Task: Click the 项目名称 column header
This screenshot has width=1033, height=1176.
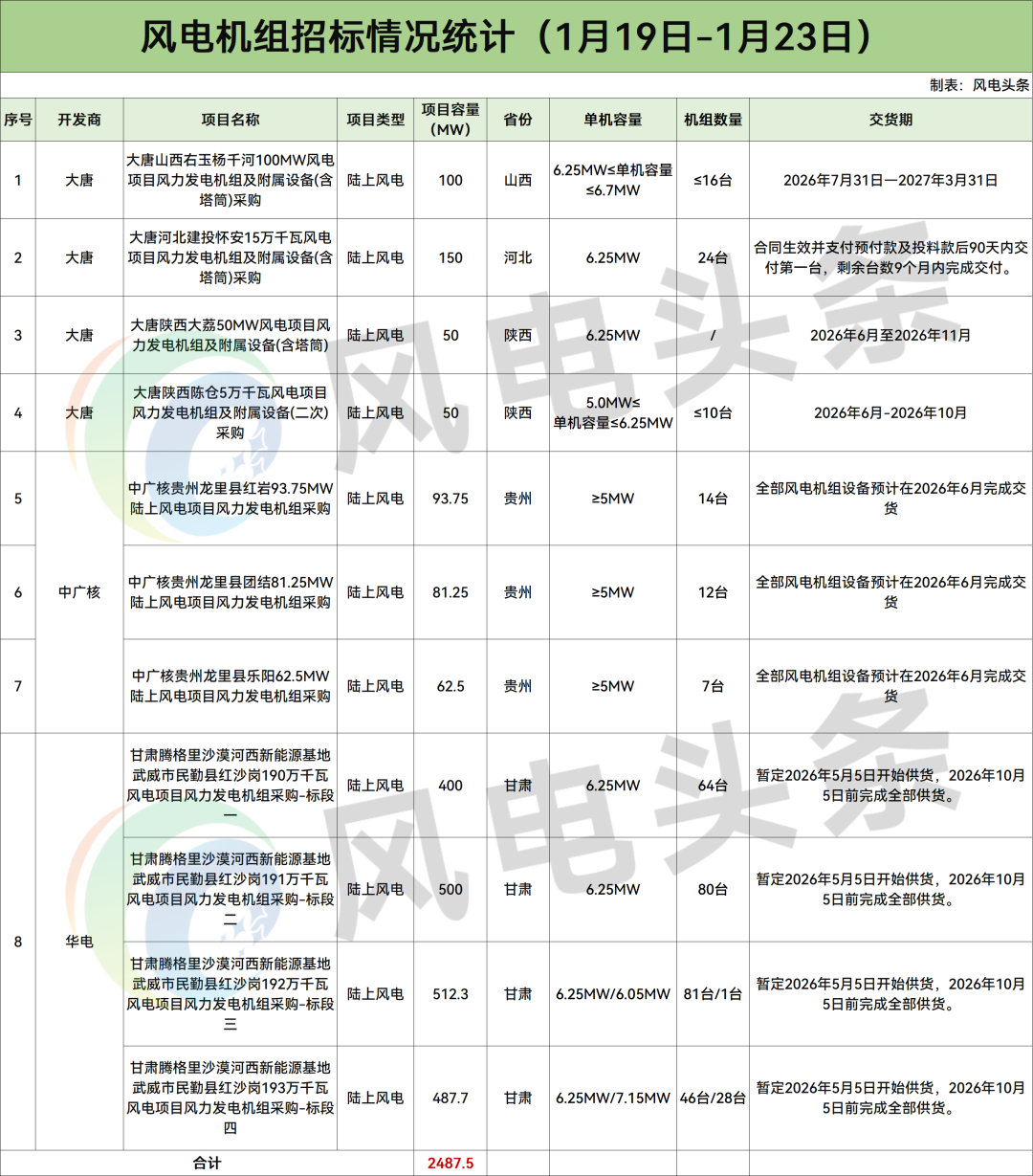Action: pos(230,120)
